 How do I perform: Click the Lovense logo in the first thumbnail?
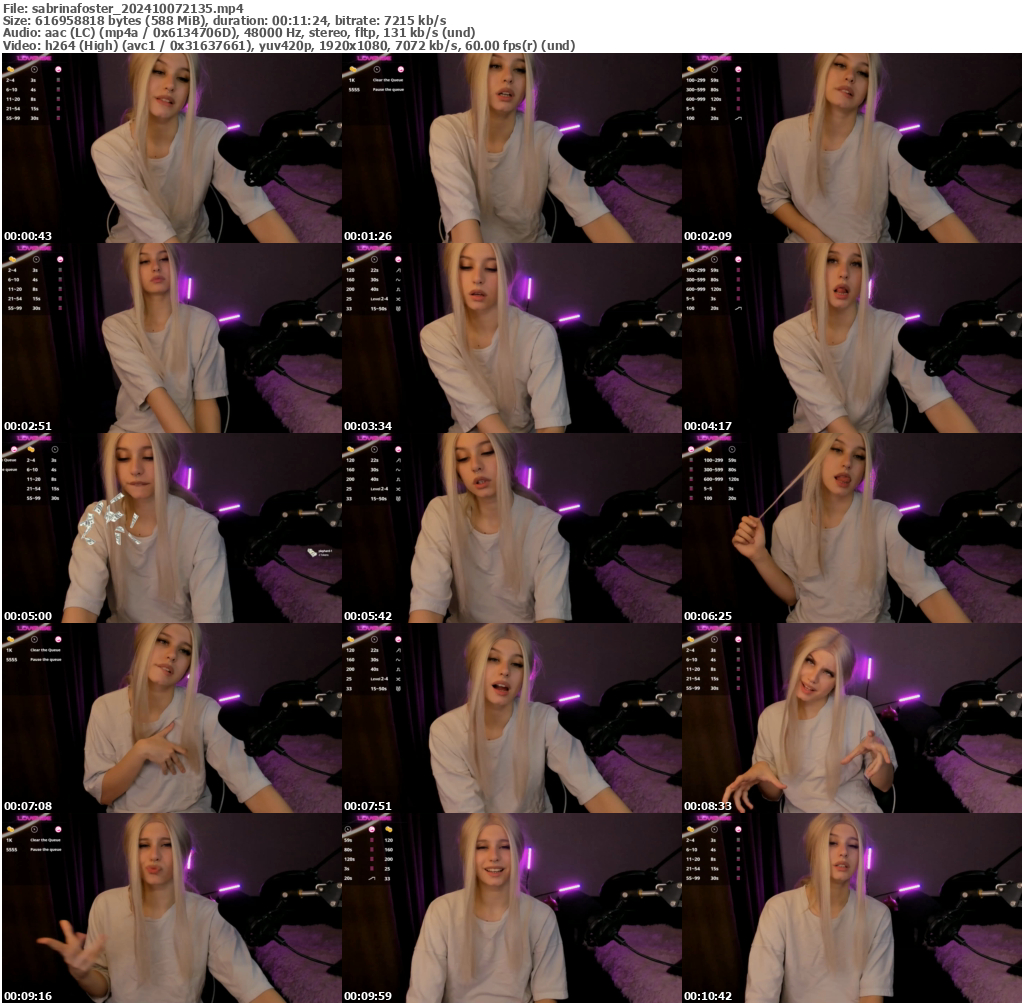(x=33, y=59)
